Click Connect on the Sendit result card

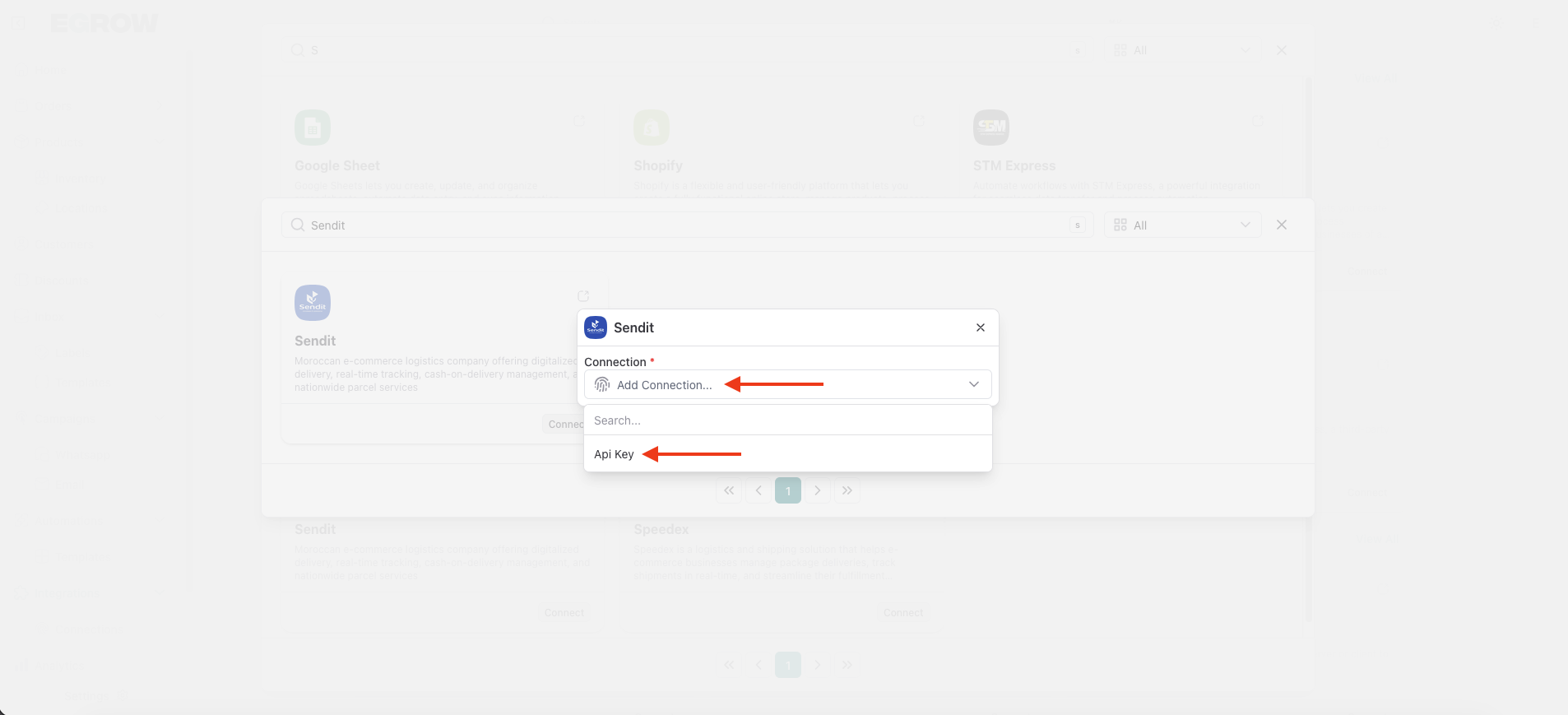tap(565, 425)
